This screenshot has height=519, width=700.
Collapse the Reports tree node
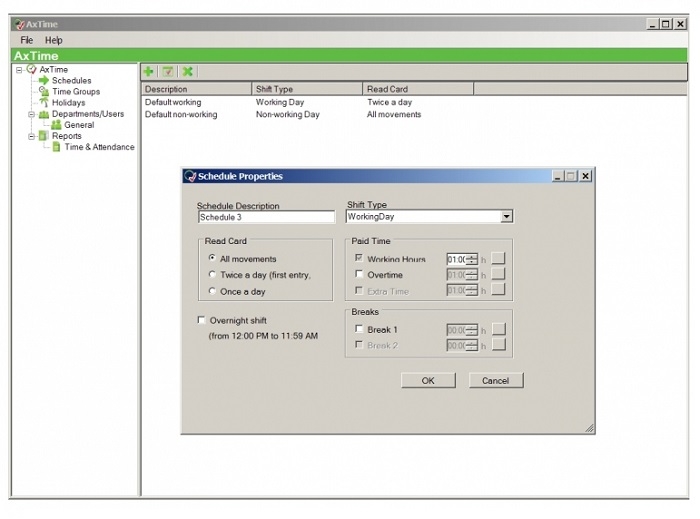pos(31,136)
